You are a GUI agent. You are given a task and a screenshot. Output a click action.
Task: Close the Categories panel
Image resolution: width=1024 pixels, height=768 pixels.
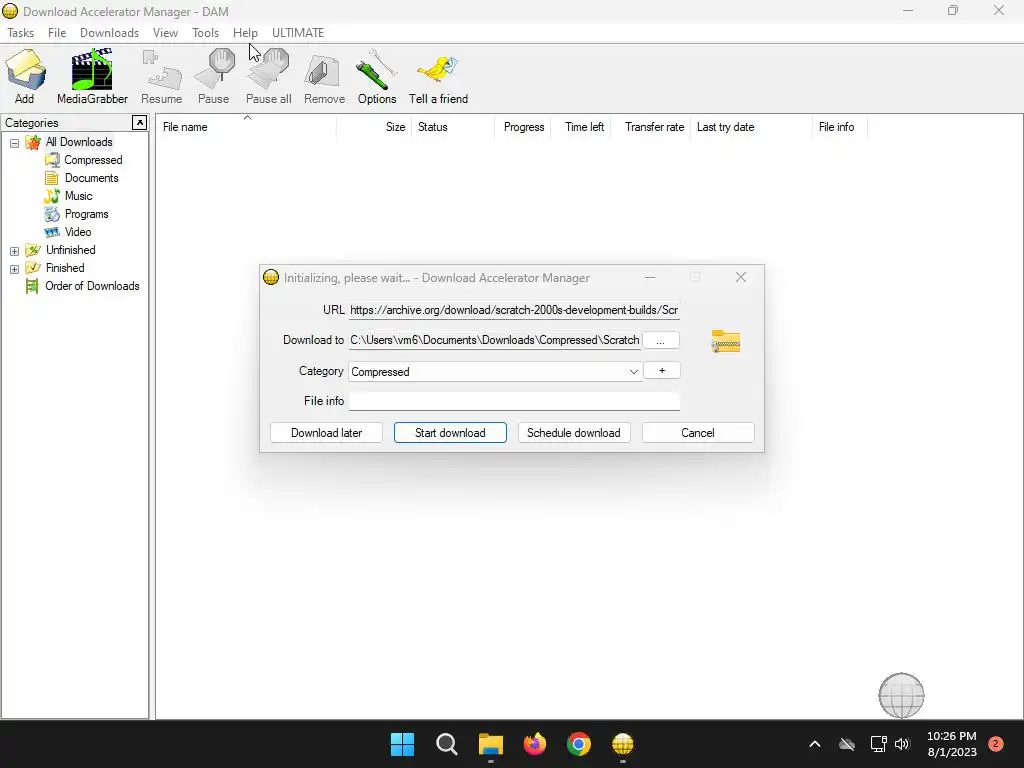point(139,122)
